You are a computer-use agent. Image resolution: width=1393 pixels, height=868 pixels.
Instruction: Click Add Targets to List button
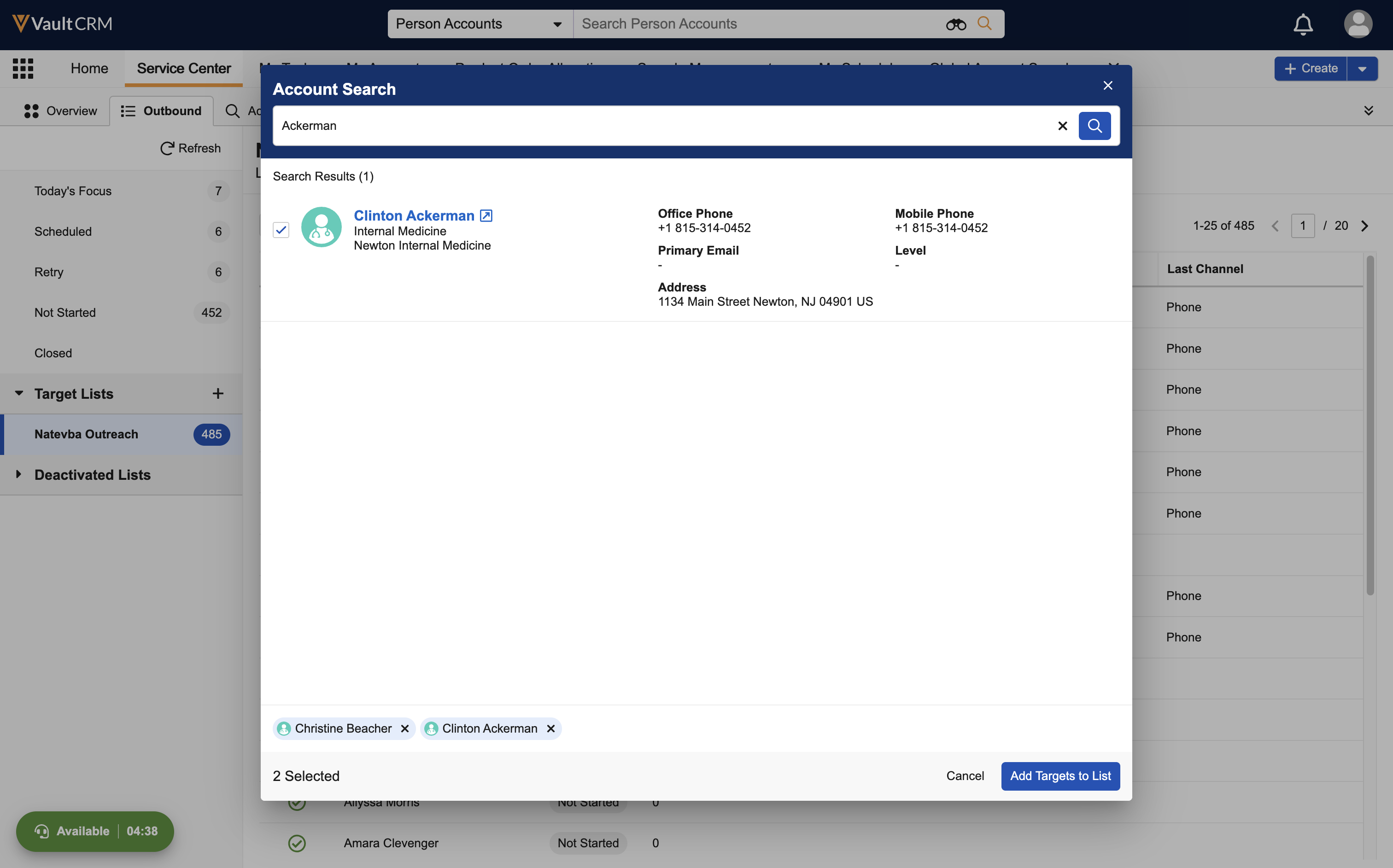pyautogui.click(x=1060, y=775)
